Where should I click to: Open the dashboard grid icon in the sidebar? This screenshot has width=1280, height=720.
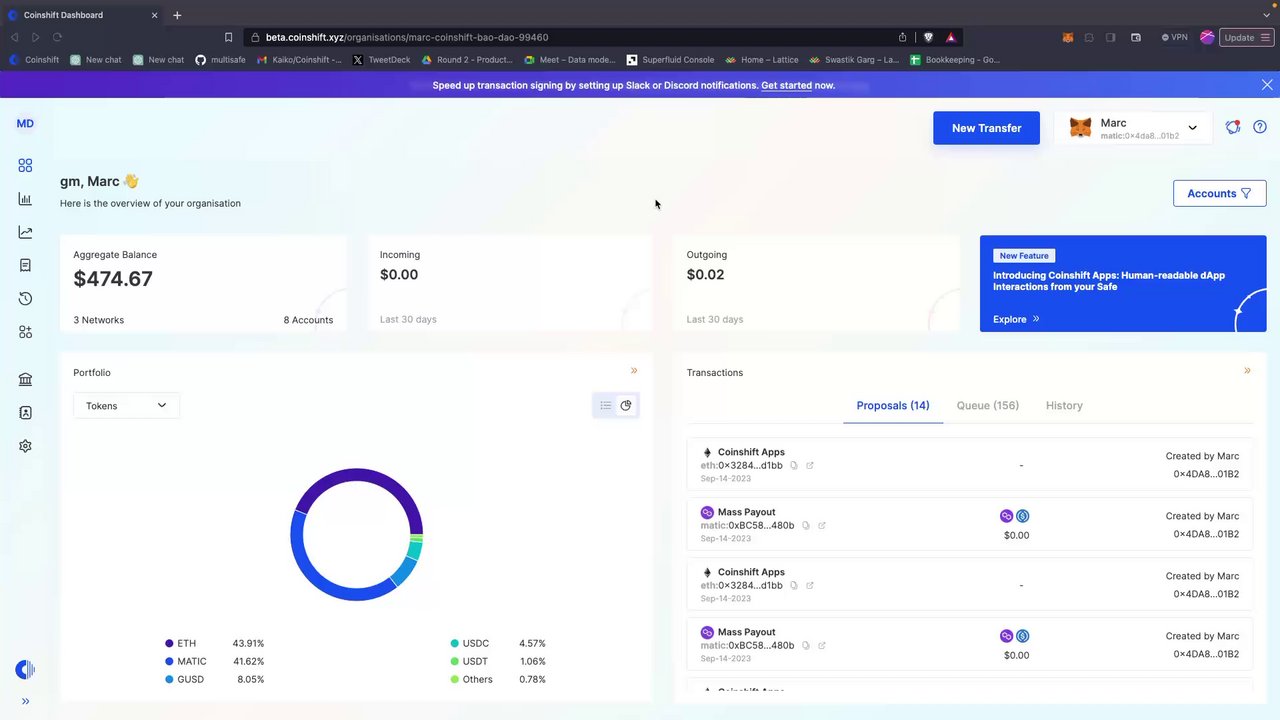pos(25,165)
